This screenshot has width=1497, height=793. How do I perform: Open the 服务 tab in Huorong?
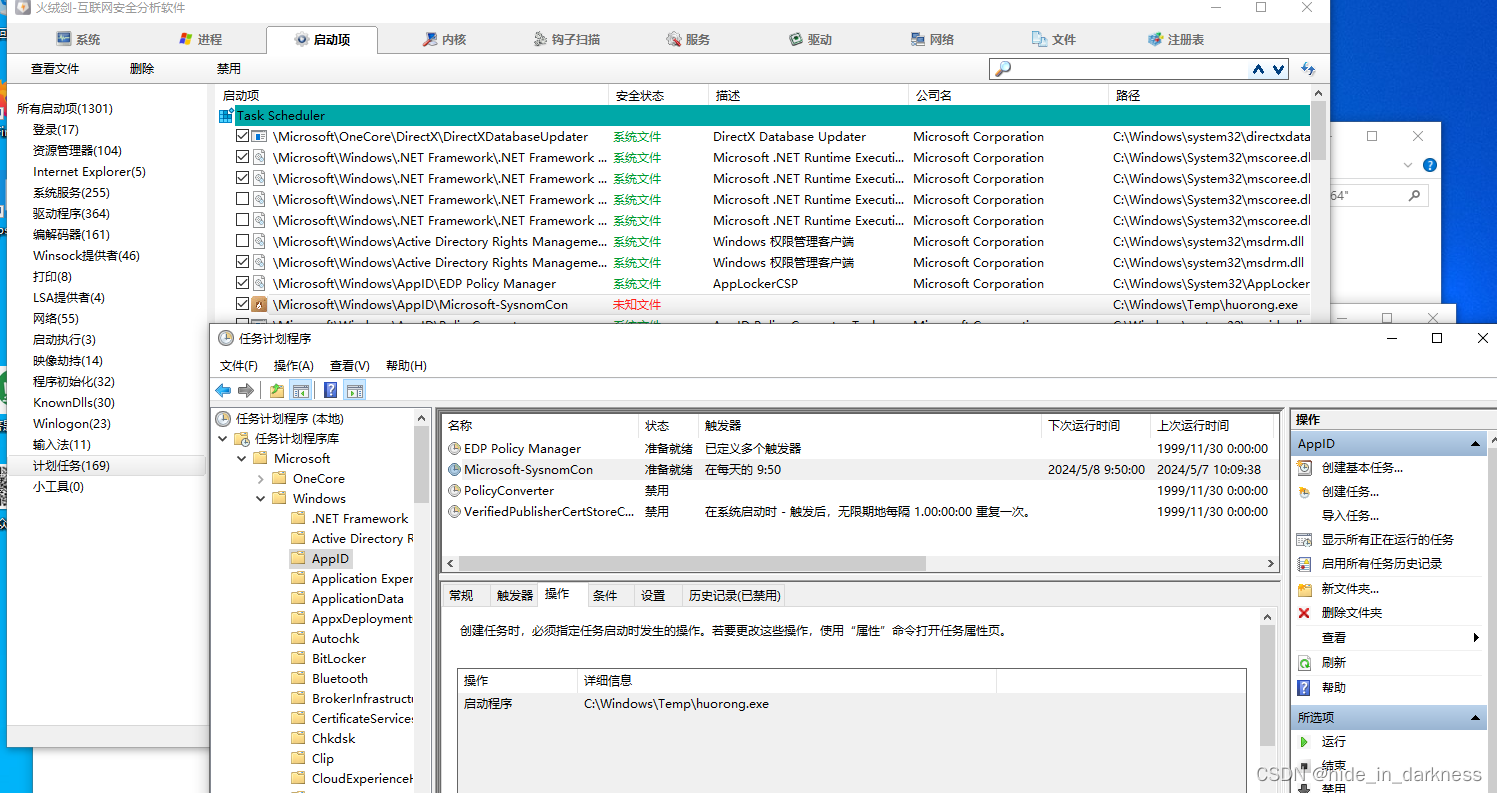(688, 39)
